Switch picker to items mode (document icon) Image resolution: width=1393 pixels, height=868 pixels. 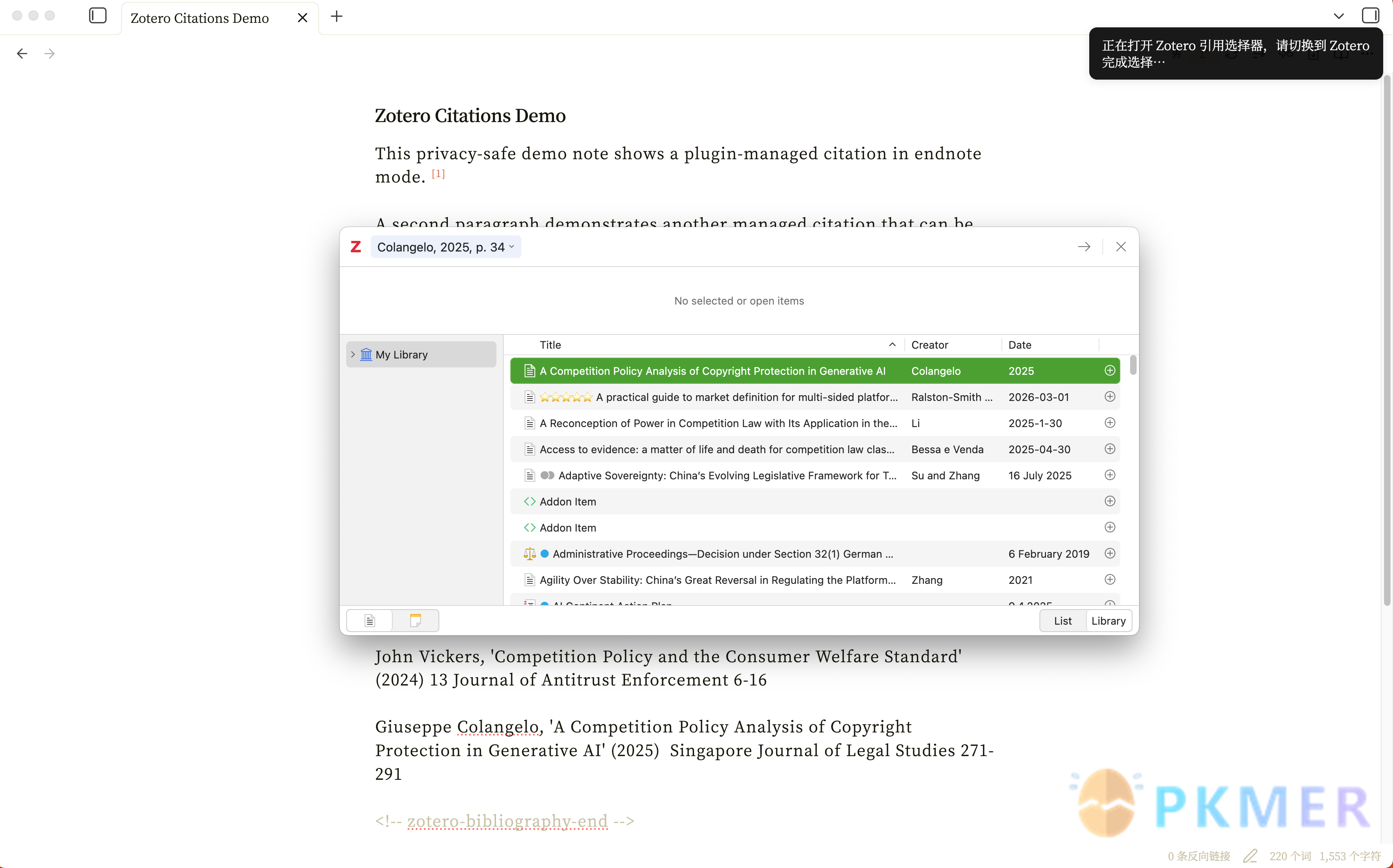369,621
